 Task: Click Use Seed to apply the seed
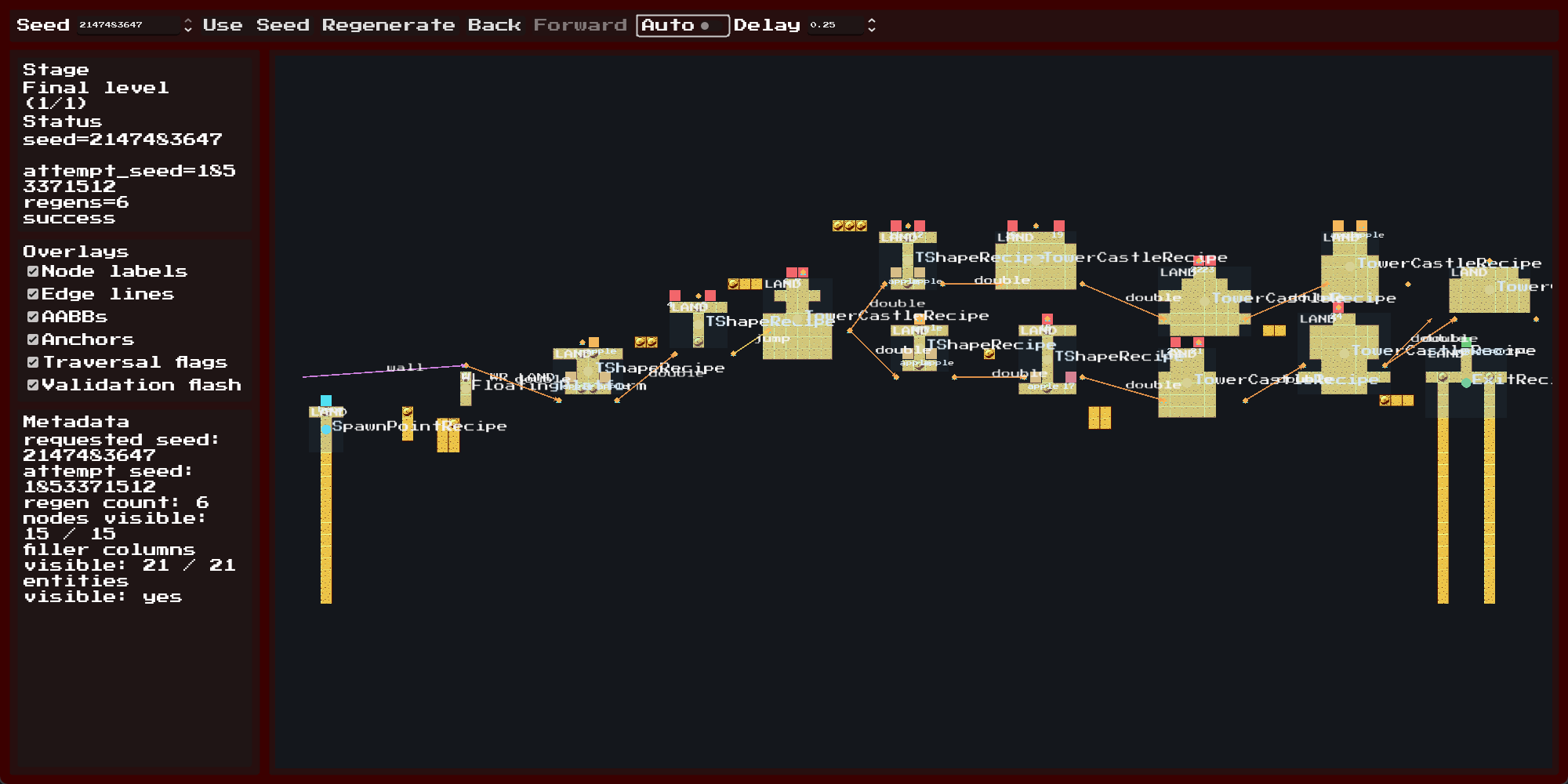tap(252, 24)
